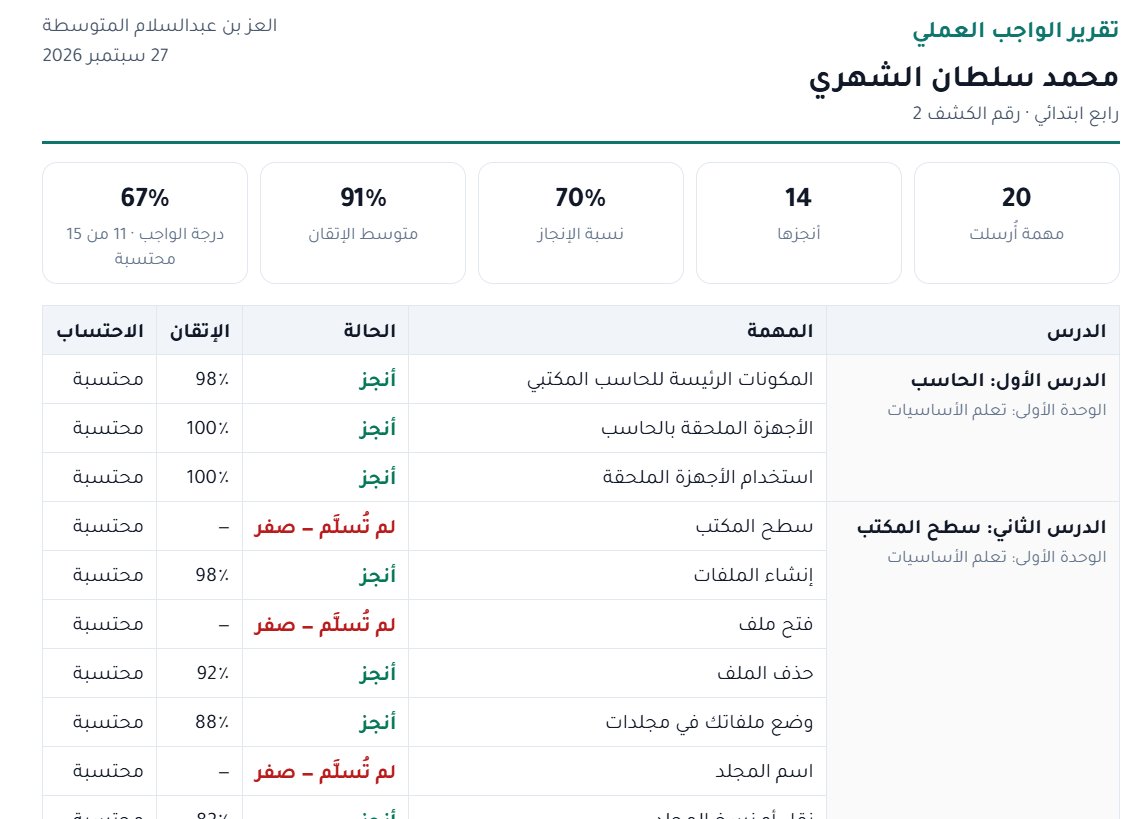This screenshot has height=819, width=1129.
Task: Click the 14 أنجزها stat card
Action: pos(799,223)
